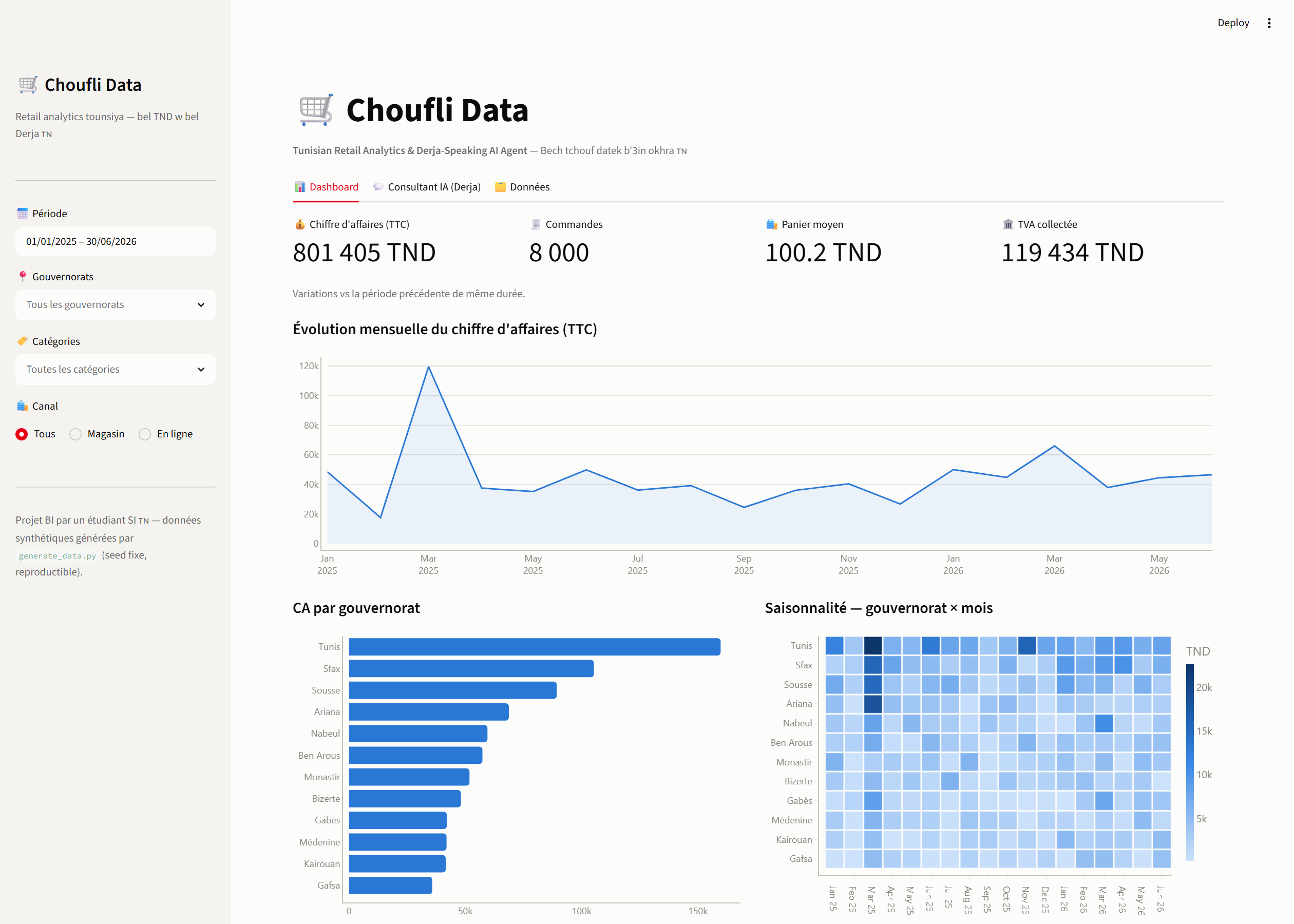Click the Monastir label in the heatmap
Image resolution: width=1294 pixels, height=924 pixels.
(x=794, y=762)
